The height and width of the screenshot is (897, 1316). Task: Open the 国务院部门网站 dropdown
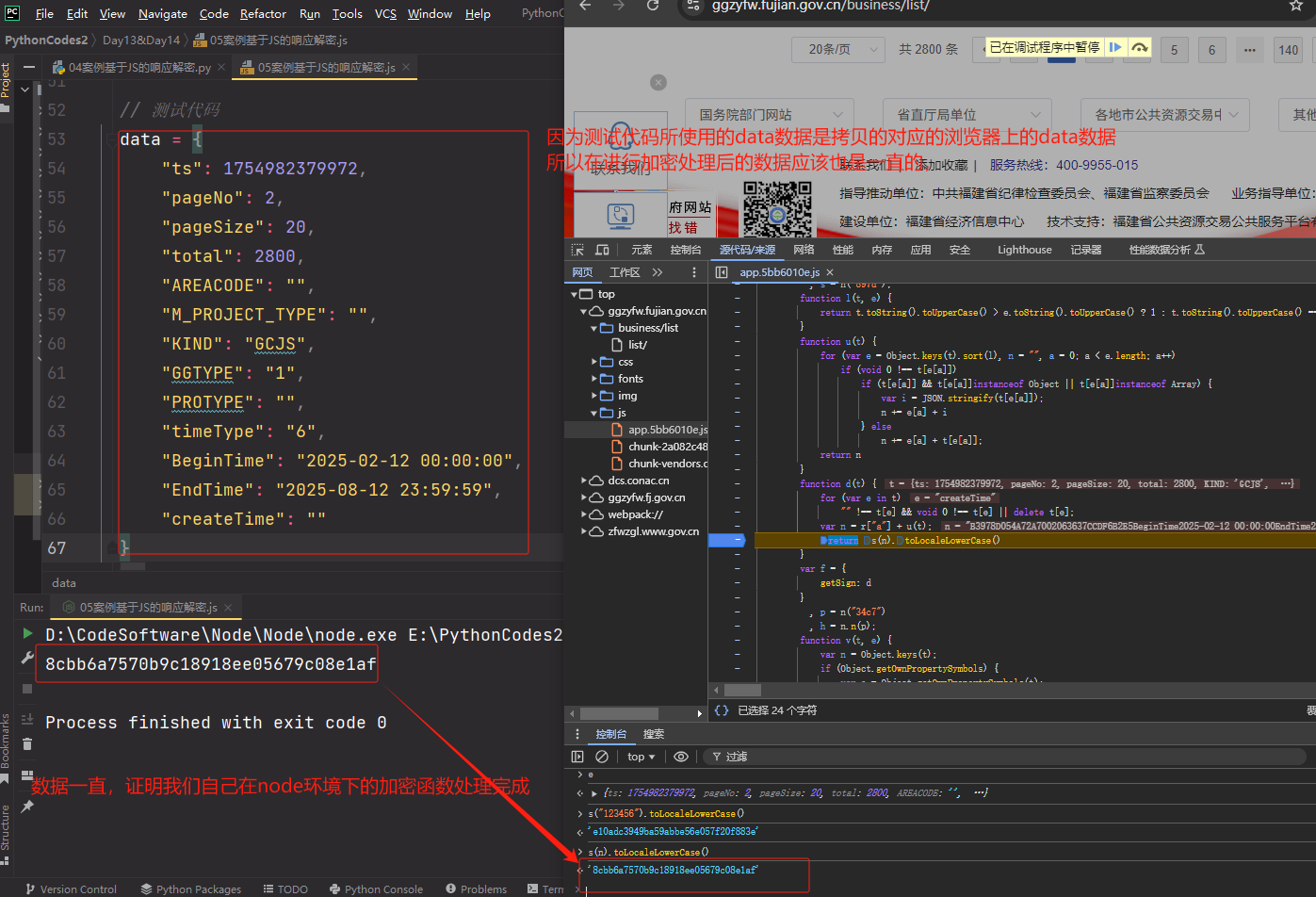click(x=768, y=115)
